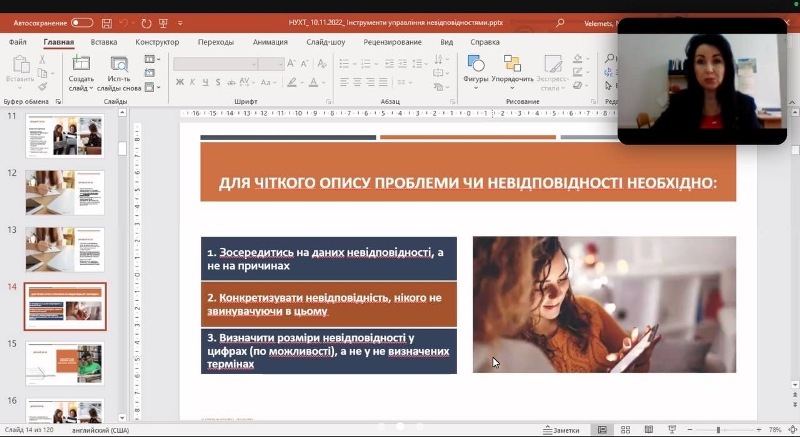Click the Redo circular arrow icon
The image size is (800, 437).
[x=146, y=23]
